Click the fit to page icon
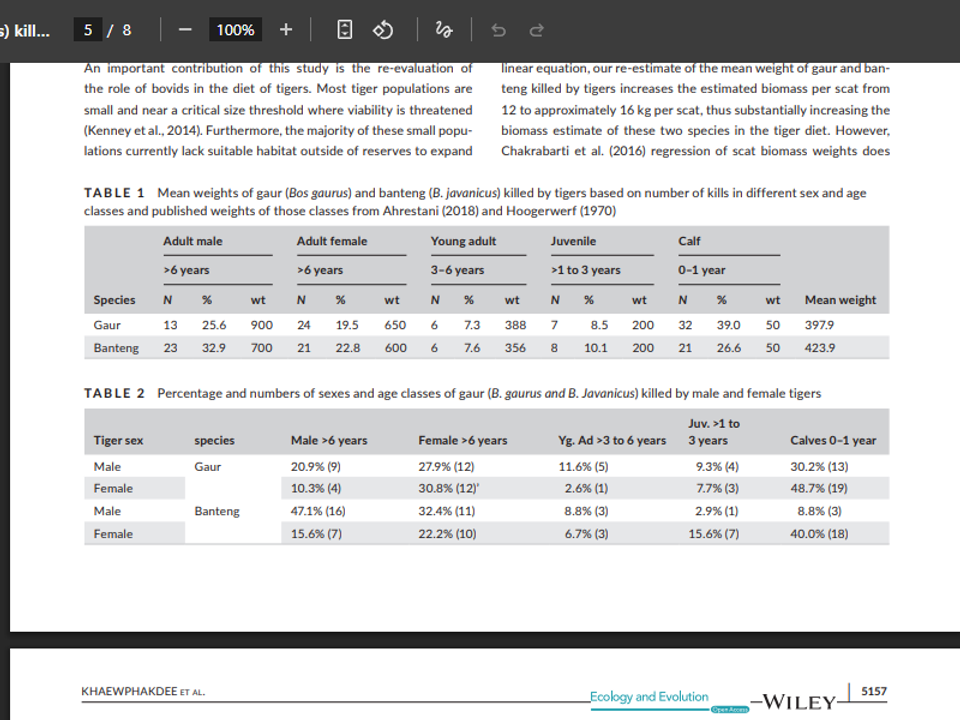The width and height of the screenshot is (960, 720). 344,30
